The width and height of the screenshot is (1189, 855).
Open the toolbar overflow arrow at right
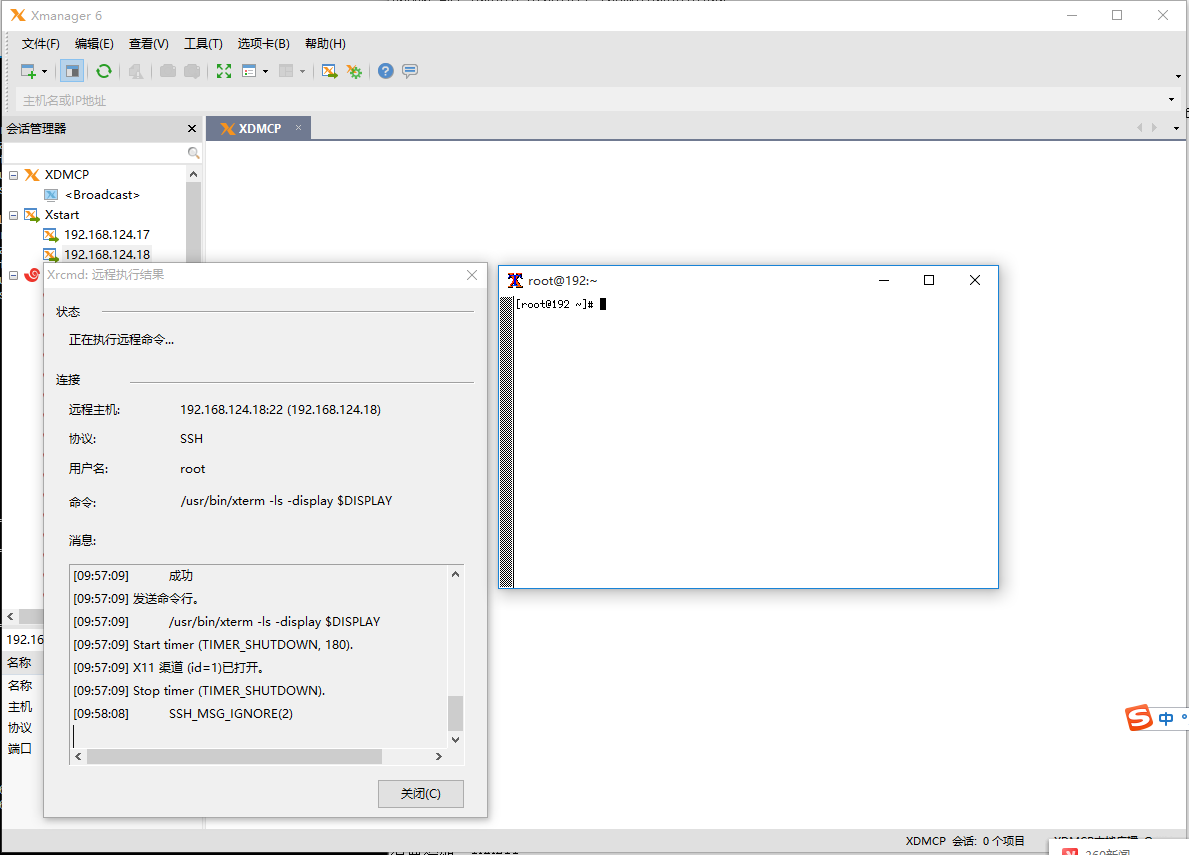1178,77
